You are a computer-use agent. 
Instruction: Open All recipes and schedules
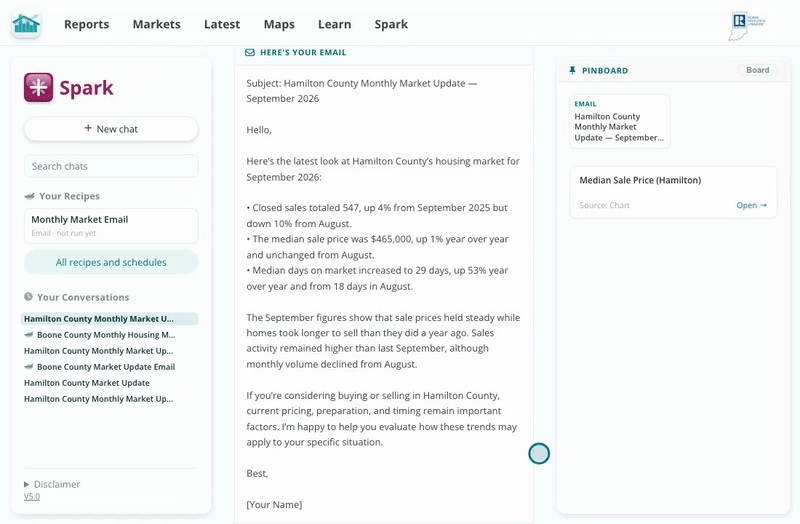coord(111,262)
